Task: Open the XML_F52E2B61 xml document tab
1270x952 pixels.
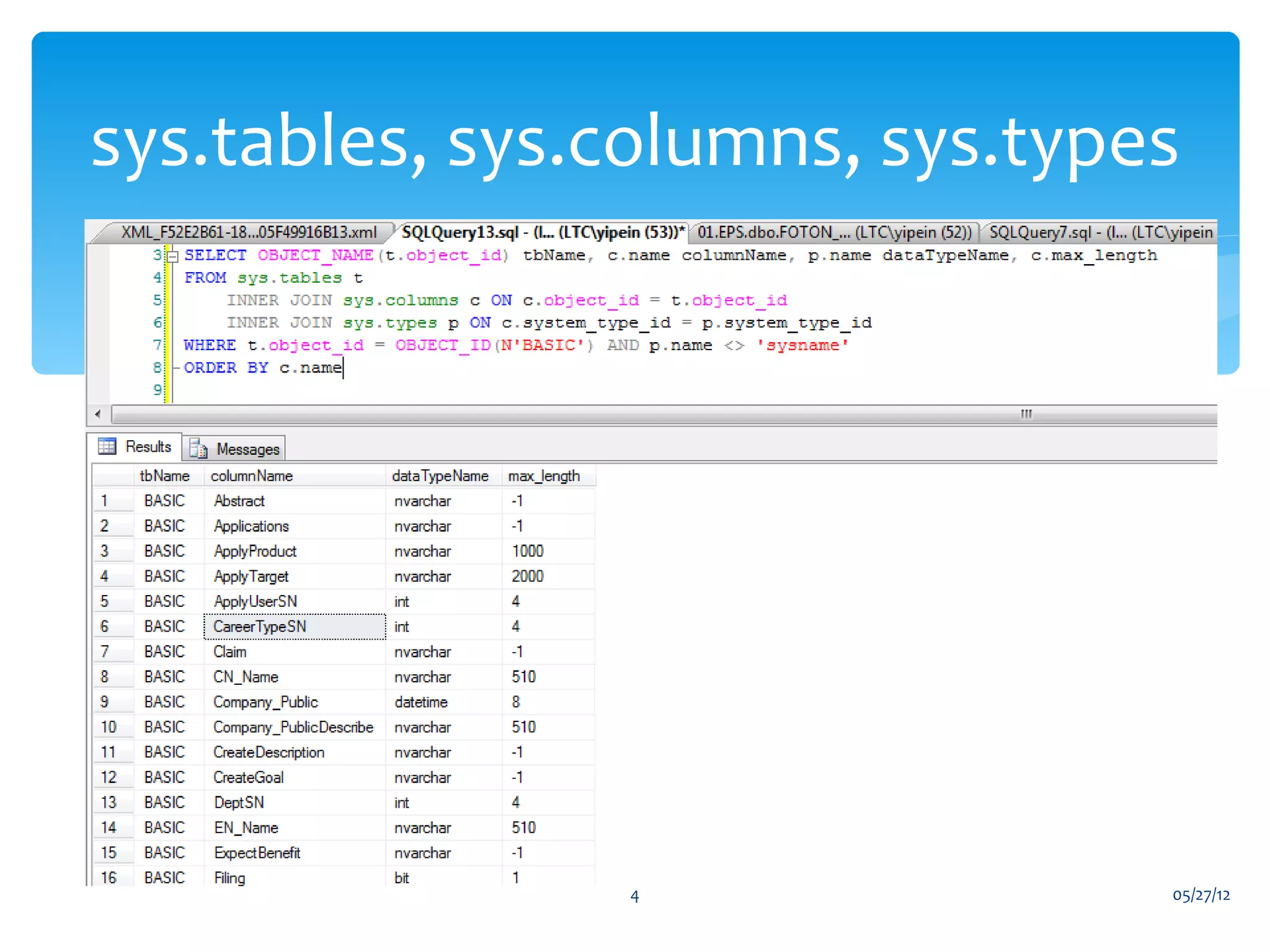Action: [248, 232]
